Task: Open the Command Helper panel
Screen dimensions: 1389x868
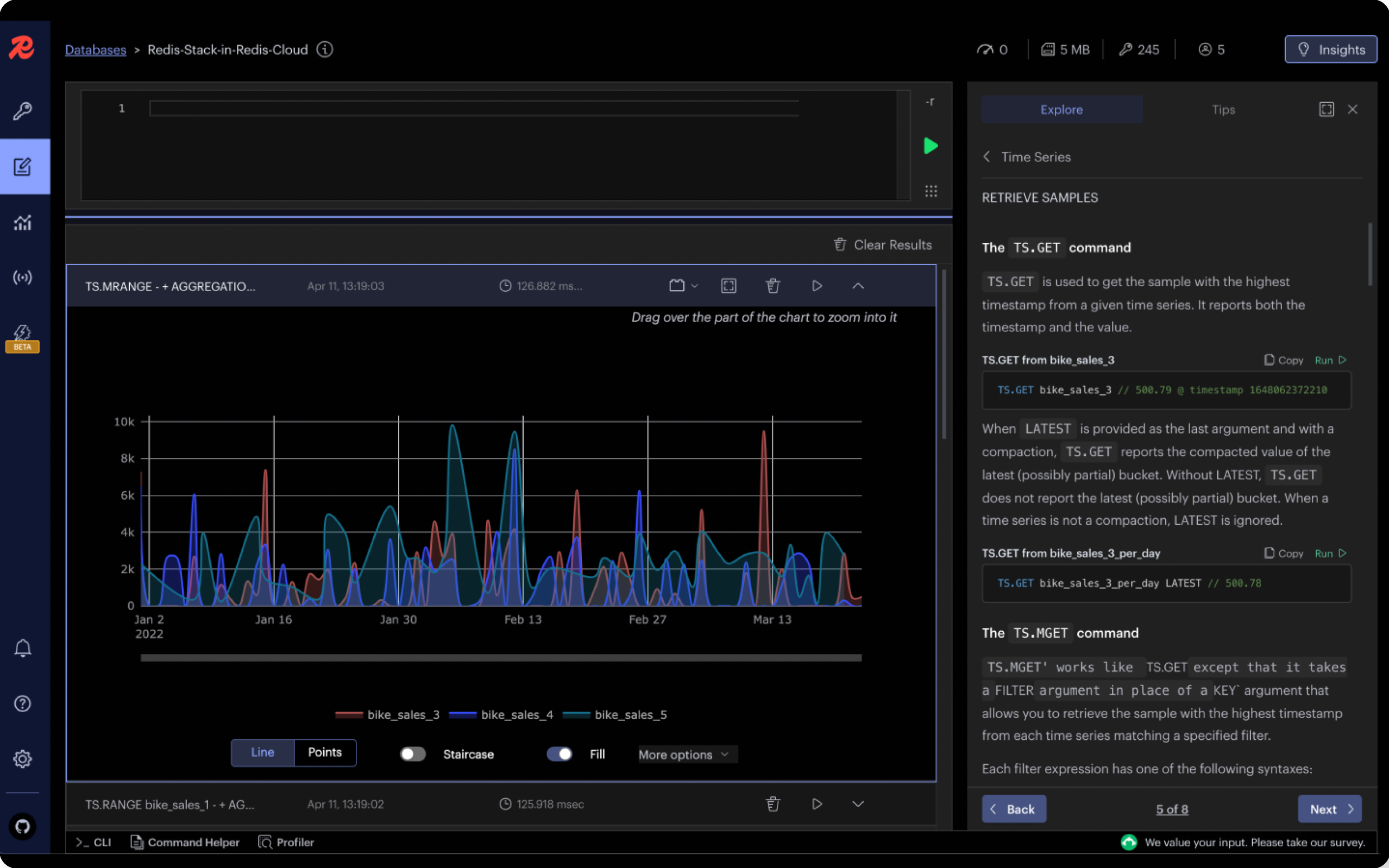Action: [x=185, y=841]
